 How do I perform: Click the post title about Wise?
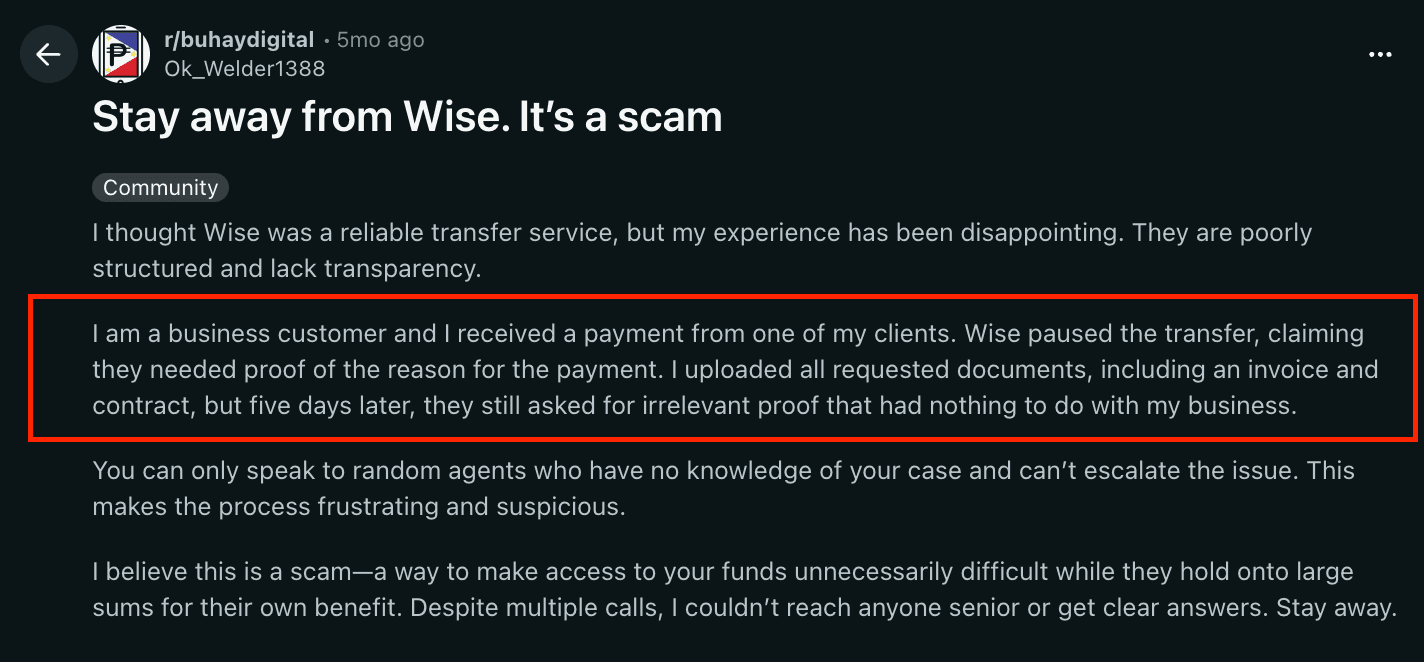[x=407, y=117]
